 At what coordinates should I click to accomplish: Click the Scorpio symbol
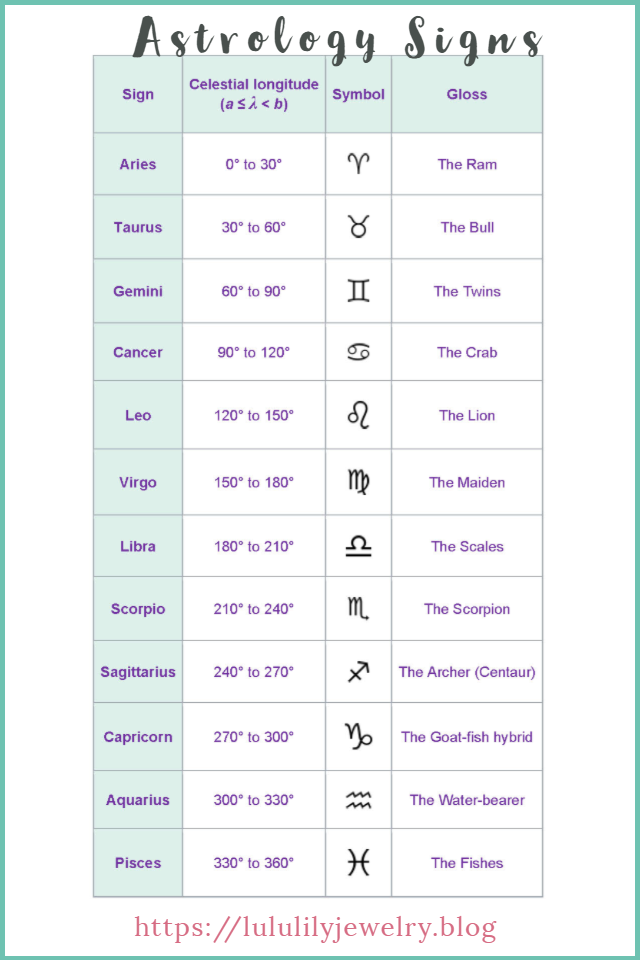click(358, 609)
